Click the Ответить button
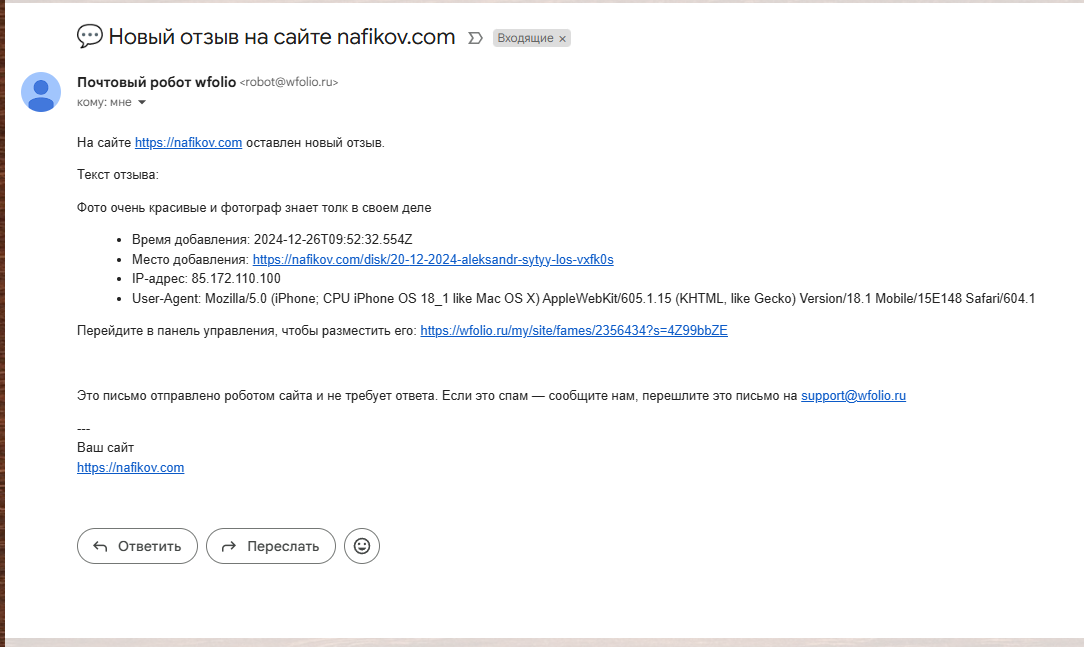 point(137,546)
